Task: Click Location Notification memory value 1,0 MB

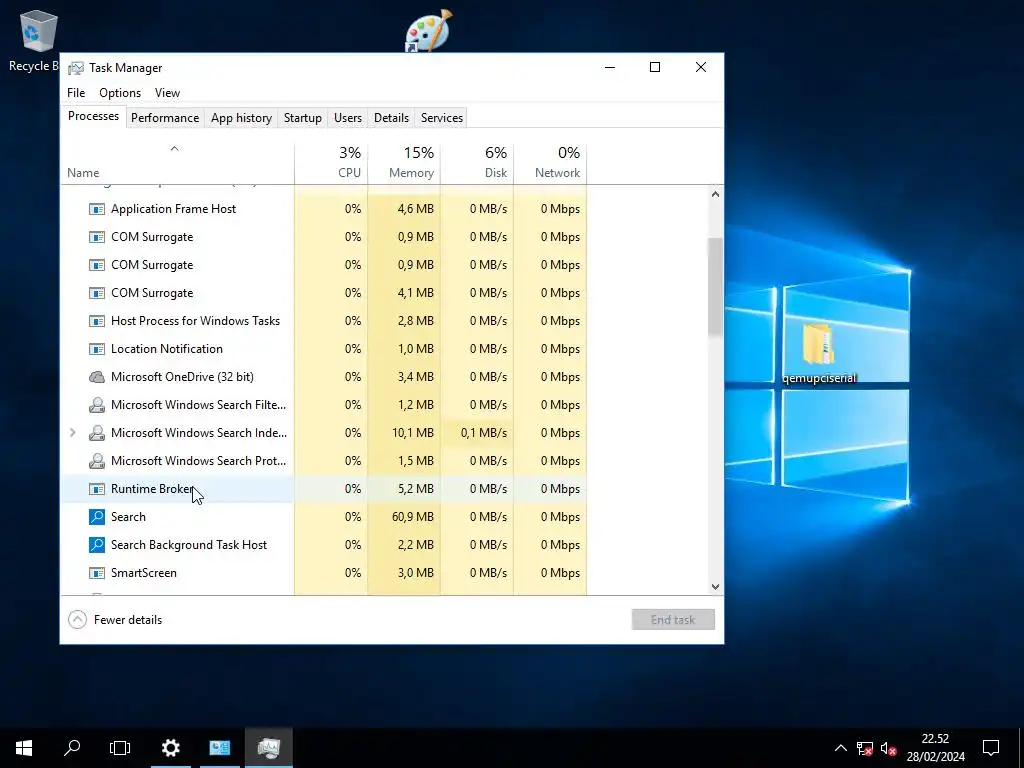Action: (415, 349)
